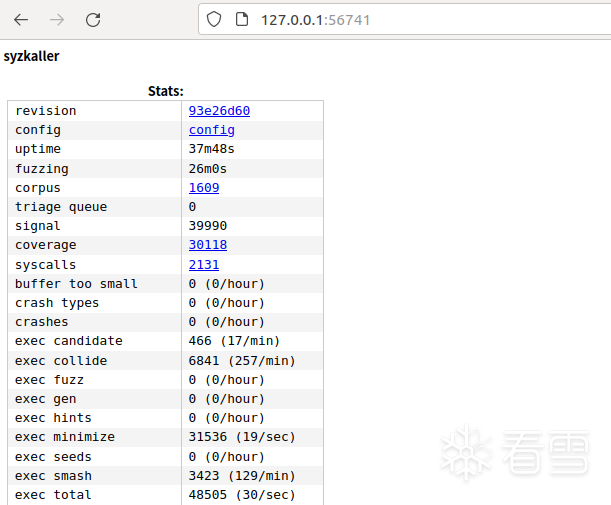Click the uptime row label
Viewport: 611px width, 505px height.
coord(38,149)
